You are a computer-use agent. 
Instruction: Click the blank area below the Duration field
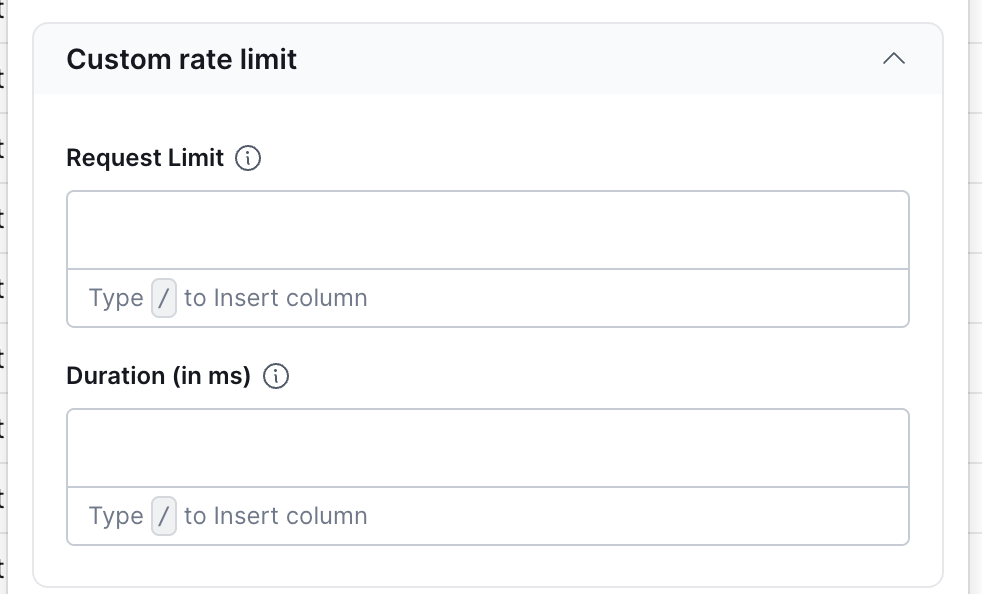point(487,566)
